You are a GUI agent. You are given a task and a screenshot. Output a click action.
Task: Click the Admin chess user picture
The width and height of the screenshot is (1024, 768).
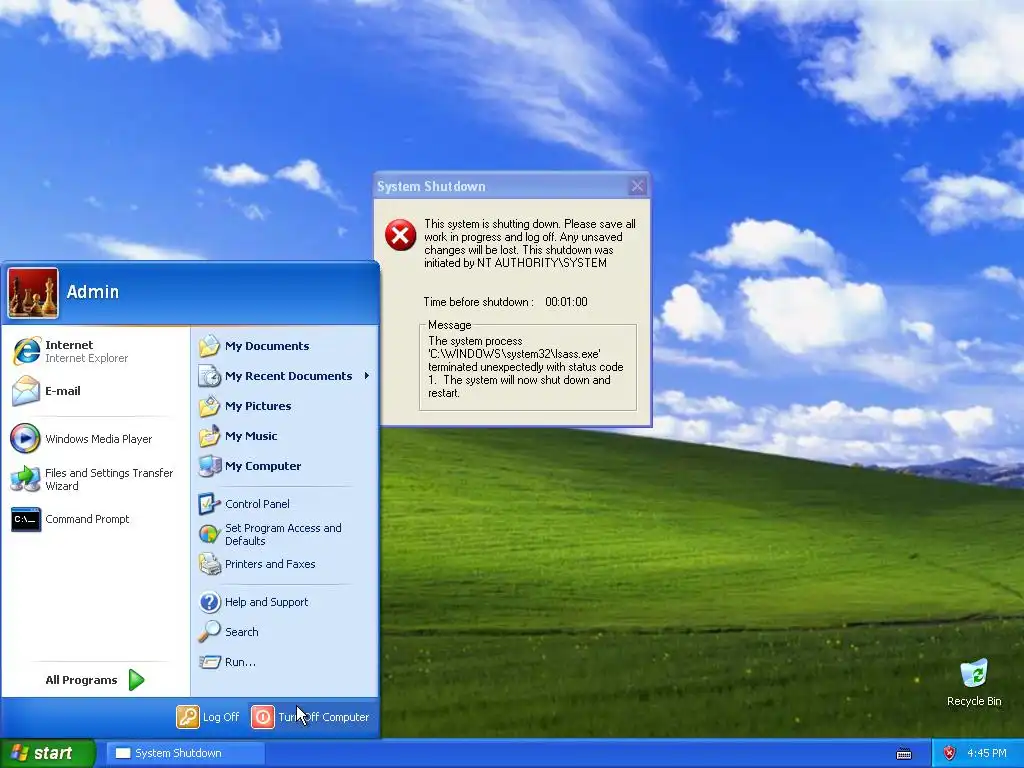[33, 293]
